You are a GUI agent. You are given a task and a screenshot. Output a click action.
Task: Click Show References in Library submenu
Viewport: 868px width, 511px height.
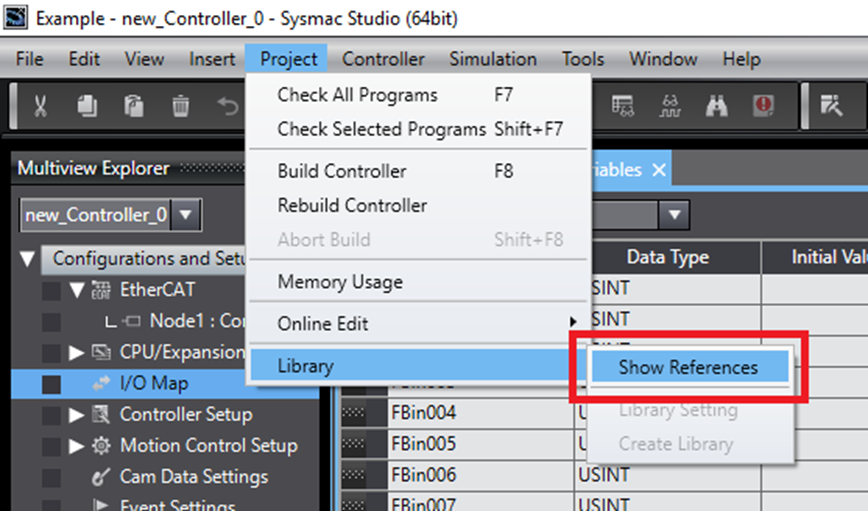688,367
